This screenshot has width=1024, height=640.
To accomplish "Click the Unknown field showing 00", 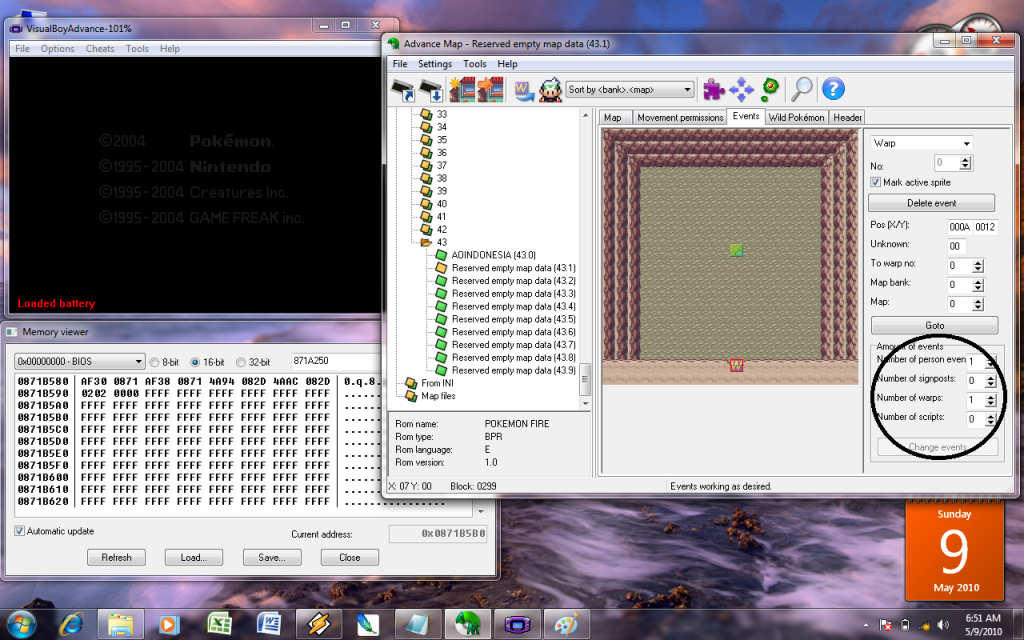I will pos(957,246).
